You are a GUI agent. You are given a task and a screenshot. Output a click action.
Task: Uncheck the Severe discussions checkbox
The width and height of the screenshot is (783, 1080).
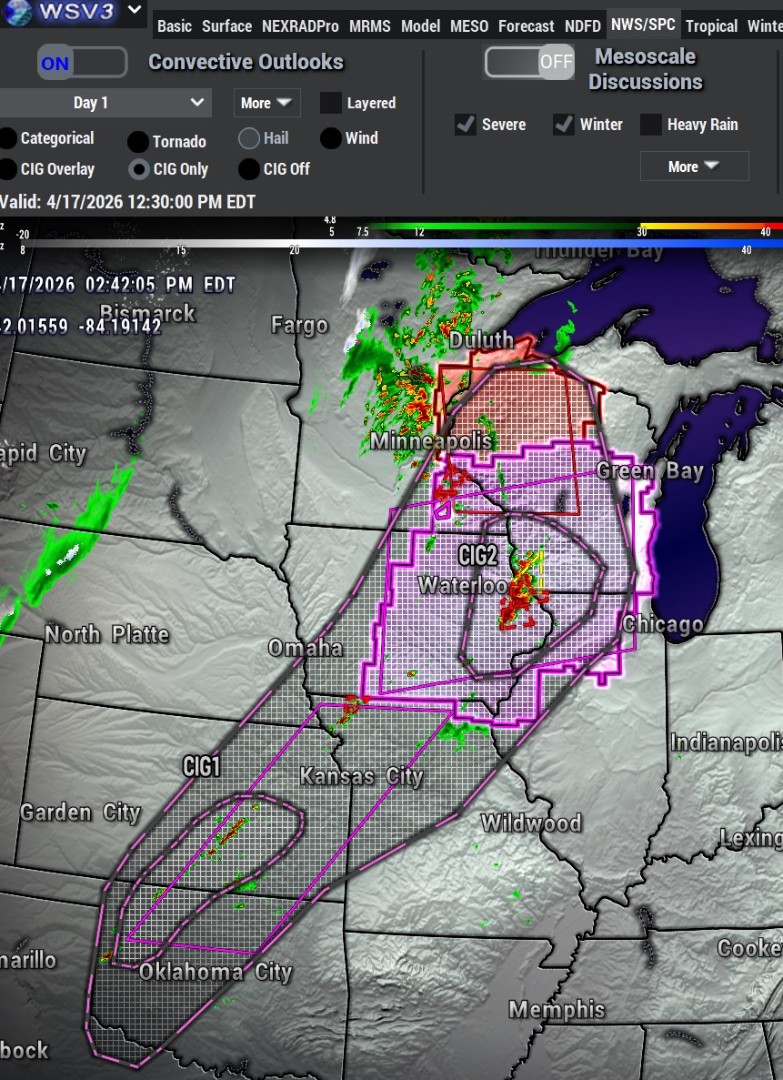tap(465, 125)
